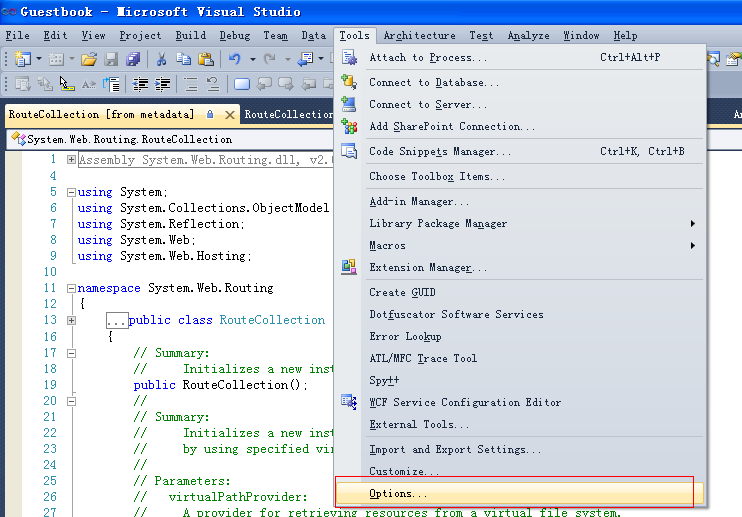Close the RouteCollection [from metadata] tab
The image size is (742, 517).
pos(230,115)
